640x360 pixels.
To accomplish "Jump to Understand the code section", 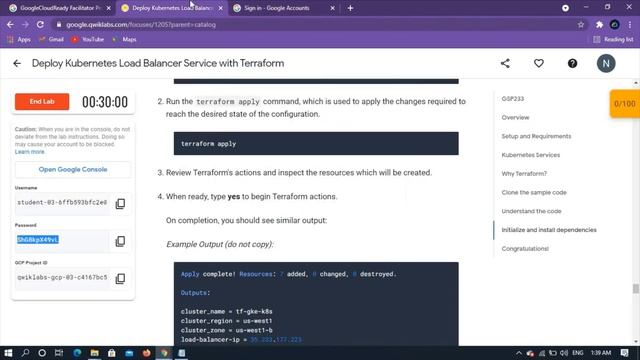I will click(x=531, y=211).
